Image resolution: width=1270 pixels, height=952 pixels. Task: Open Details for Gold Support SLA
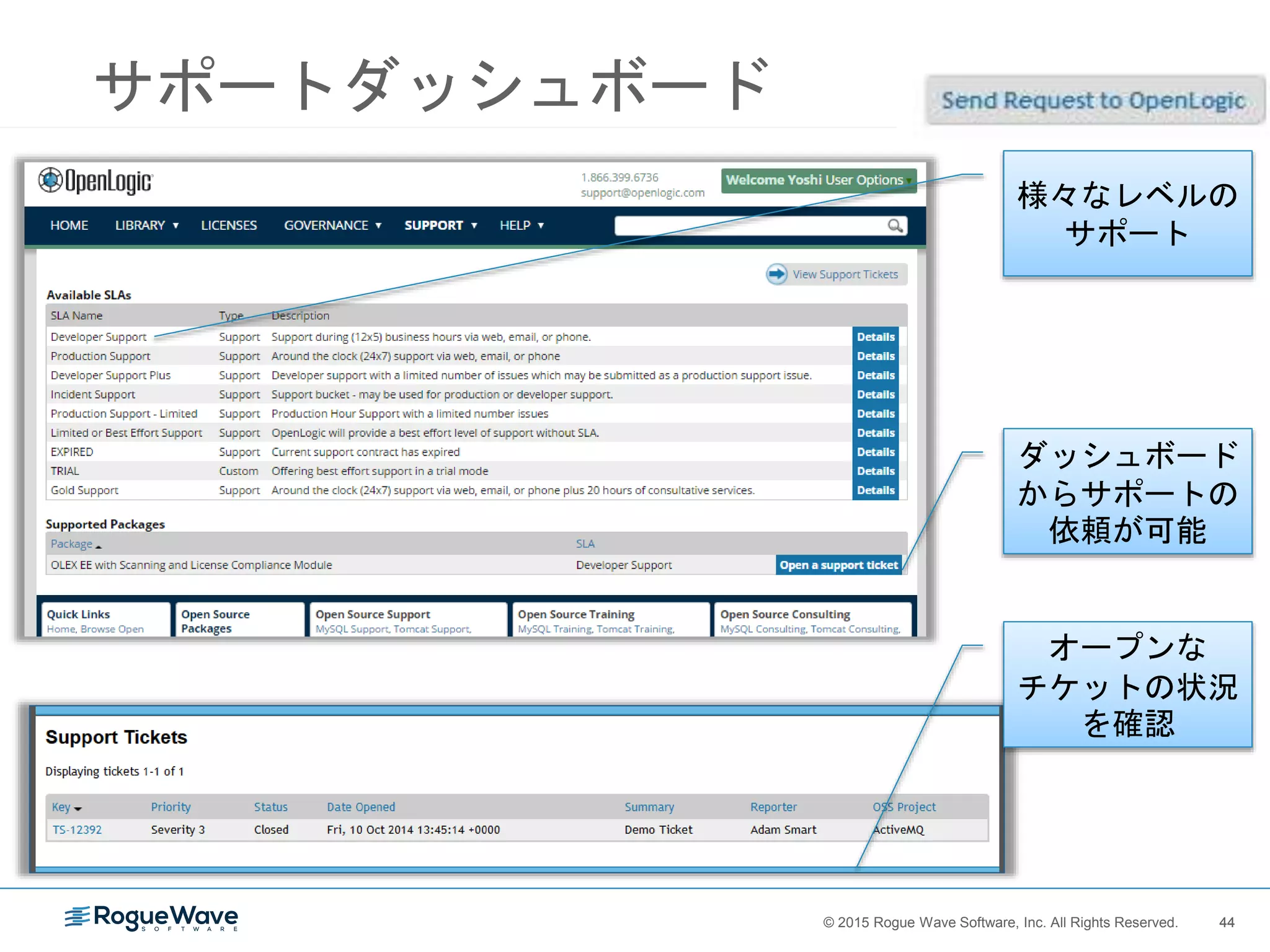[876, 490]
